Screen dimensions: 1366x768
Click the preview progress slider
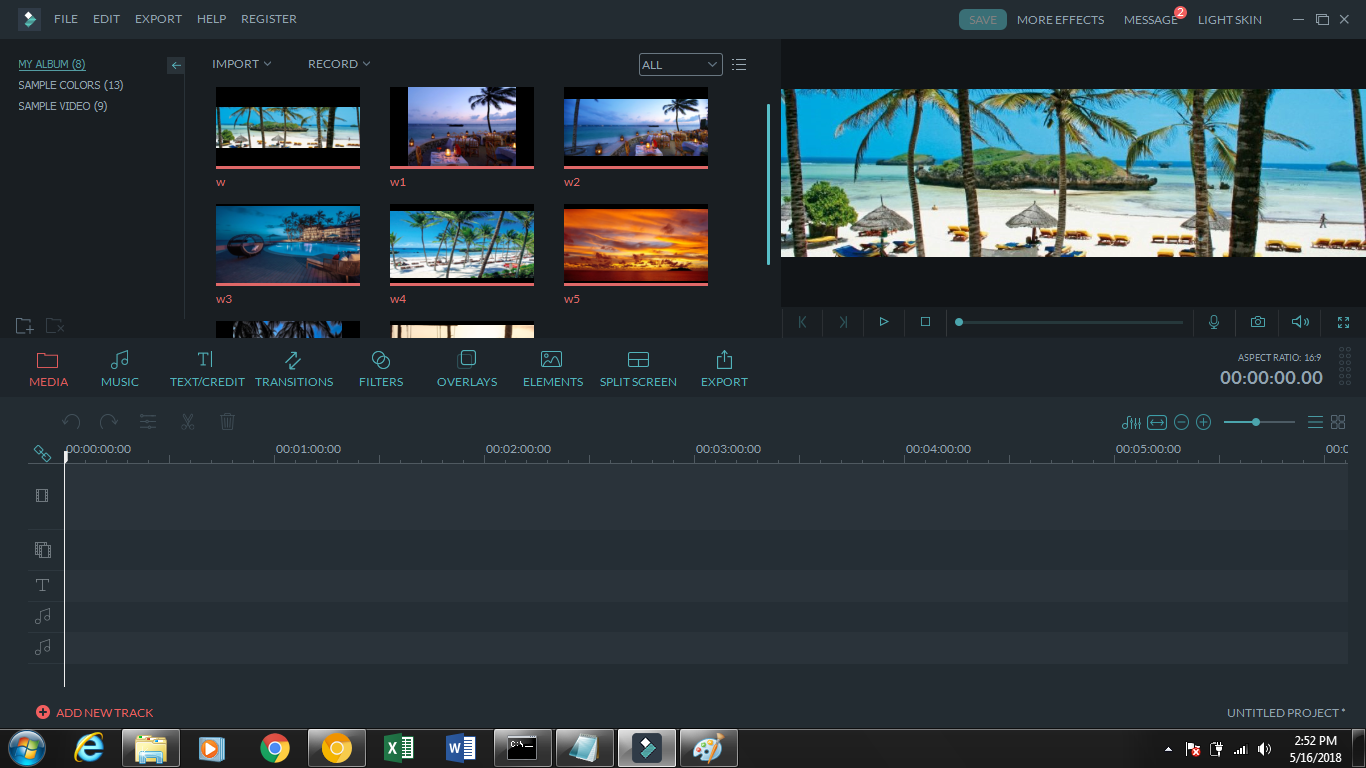pos(1069,322)
